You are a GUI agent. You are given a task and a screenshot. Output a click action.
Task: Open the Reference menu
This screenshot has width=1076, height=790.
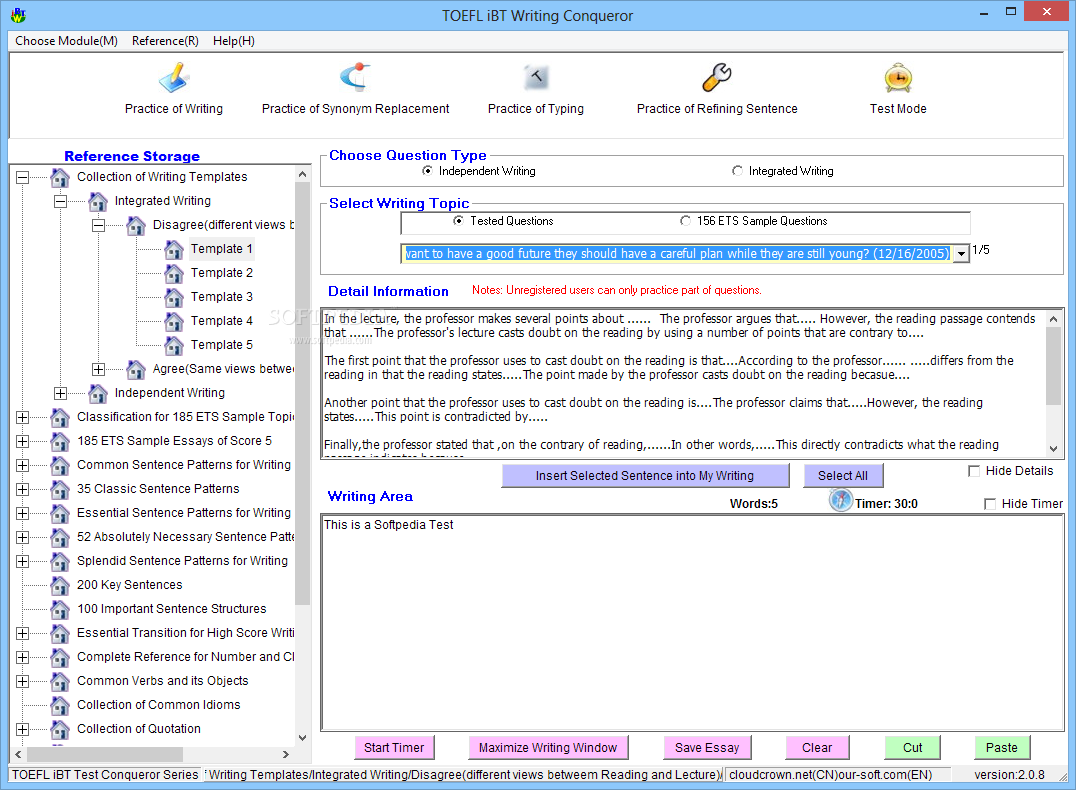click(165, 41)
